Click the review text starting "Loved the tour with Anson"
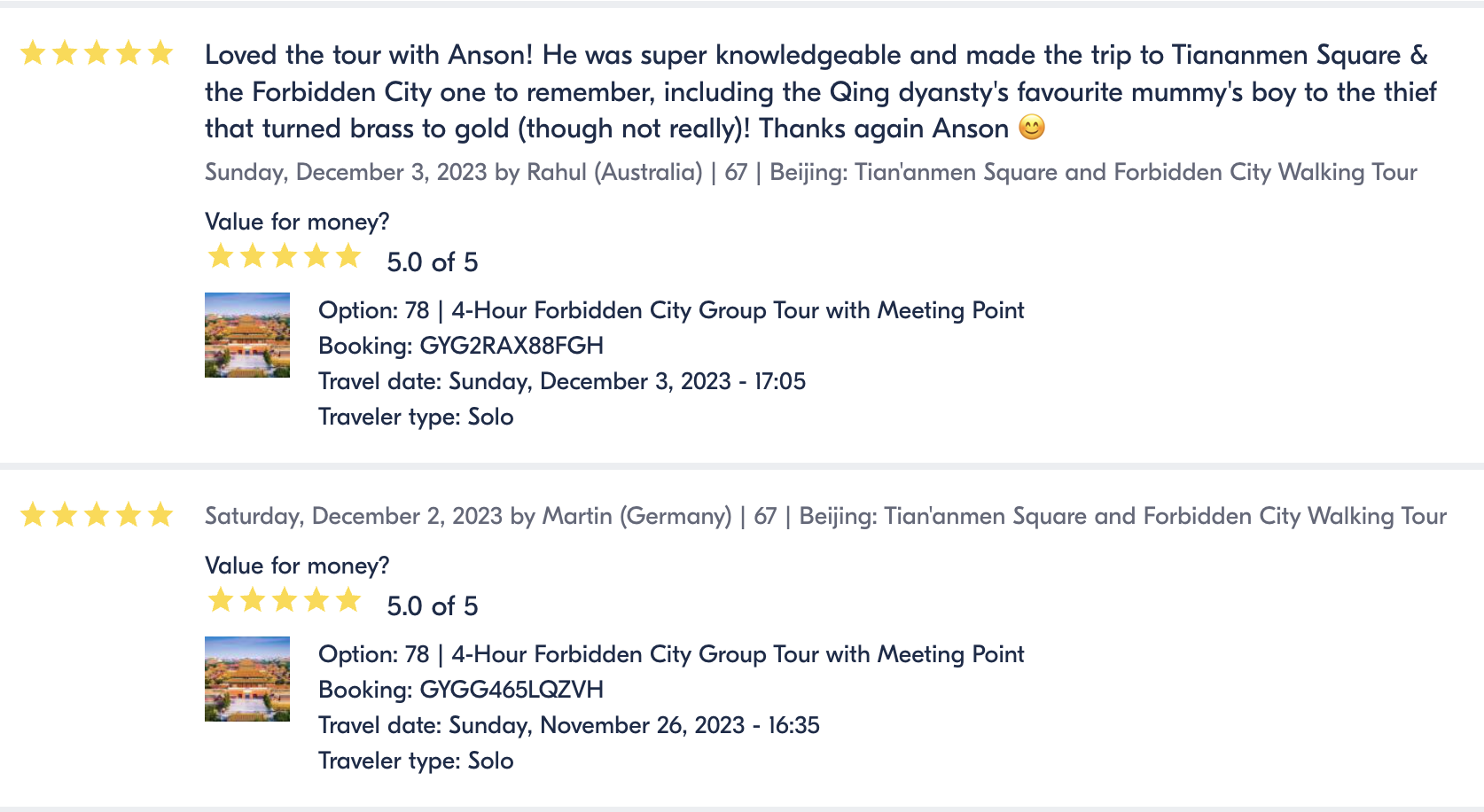This screenshot has width=1484, height=812. (x=820, y=91)
